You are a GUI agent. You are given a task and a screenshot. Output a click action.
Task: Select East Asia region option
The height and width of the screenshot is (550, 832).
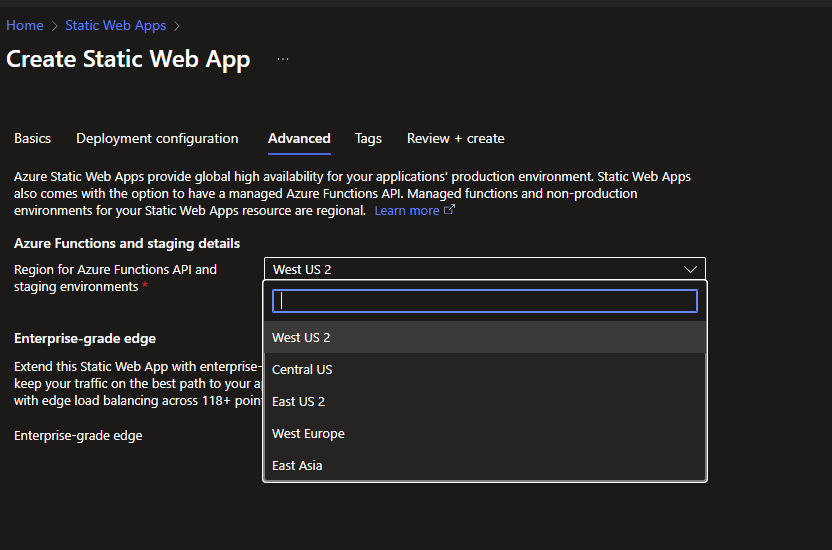coord(484,465)
